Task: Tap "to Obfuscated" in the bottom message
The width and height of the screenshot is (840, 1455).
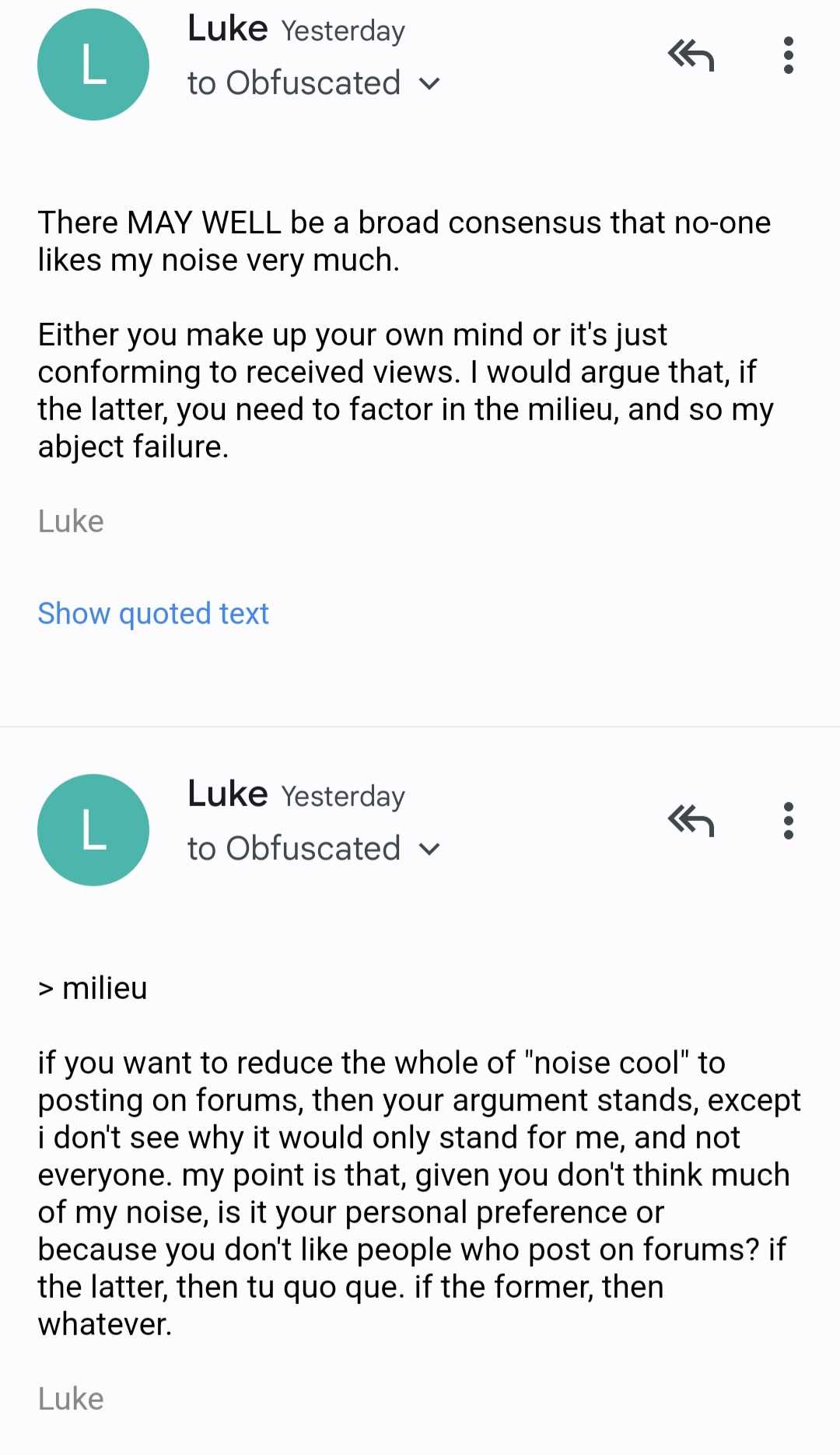Action: pos(294,849)
